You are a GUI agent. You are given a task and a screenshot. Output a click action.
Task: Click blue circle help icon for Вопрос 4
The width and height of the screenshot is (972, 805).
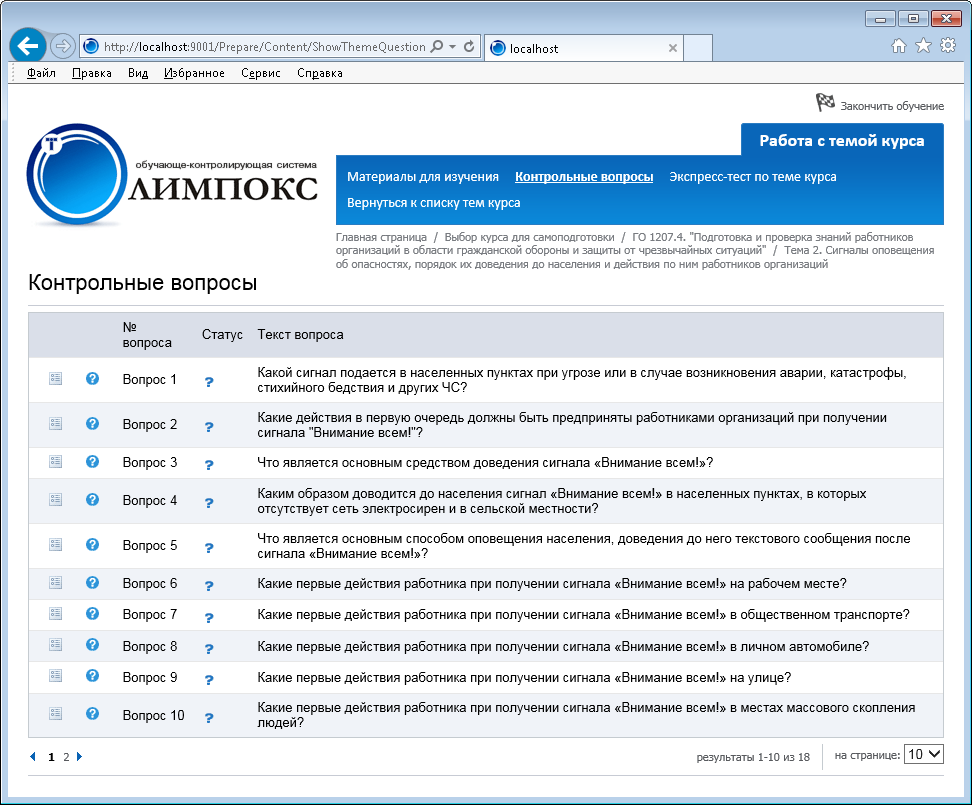[92, 499]
